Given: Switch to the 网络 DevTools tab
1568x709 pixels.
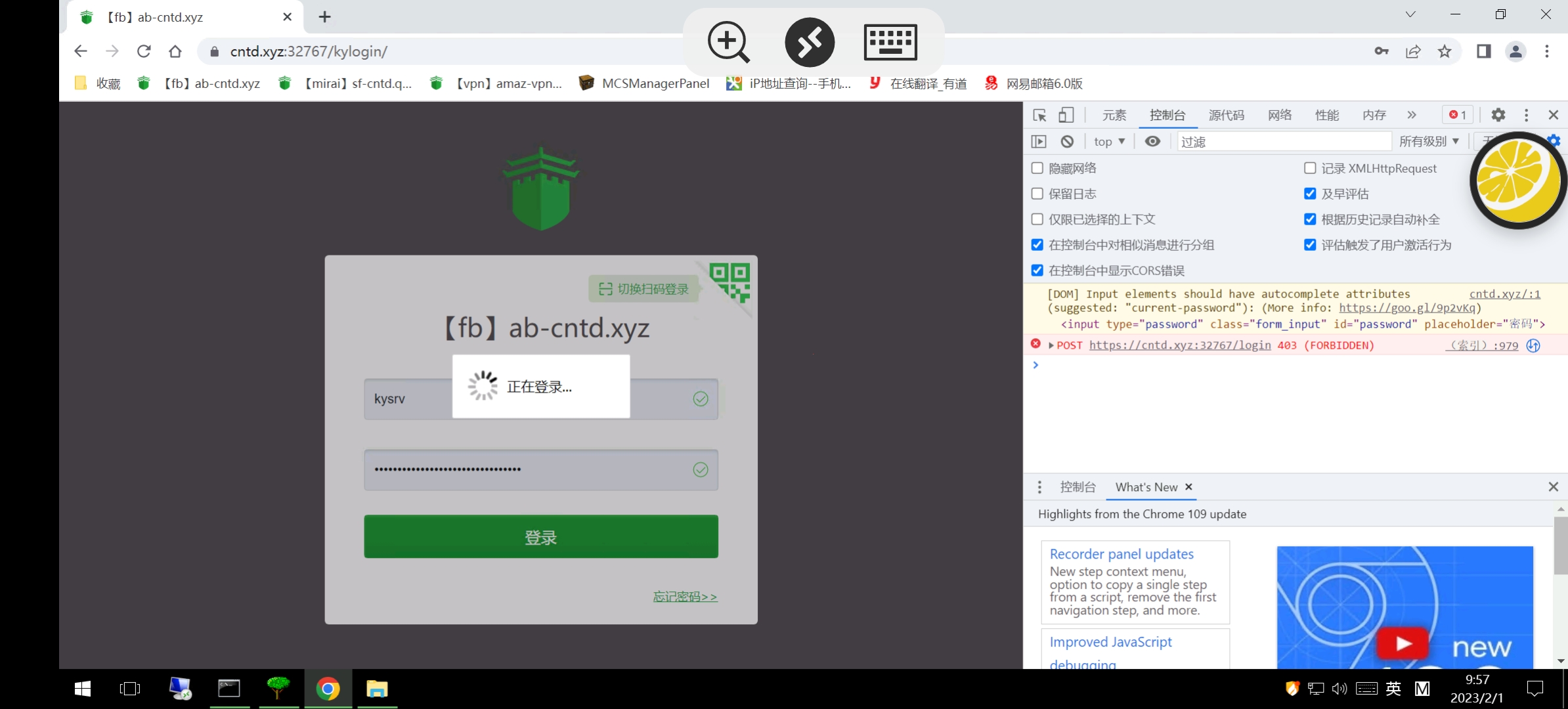Looking at the screenshot, I should point(1279,115).
